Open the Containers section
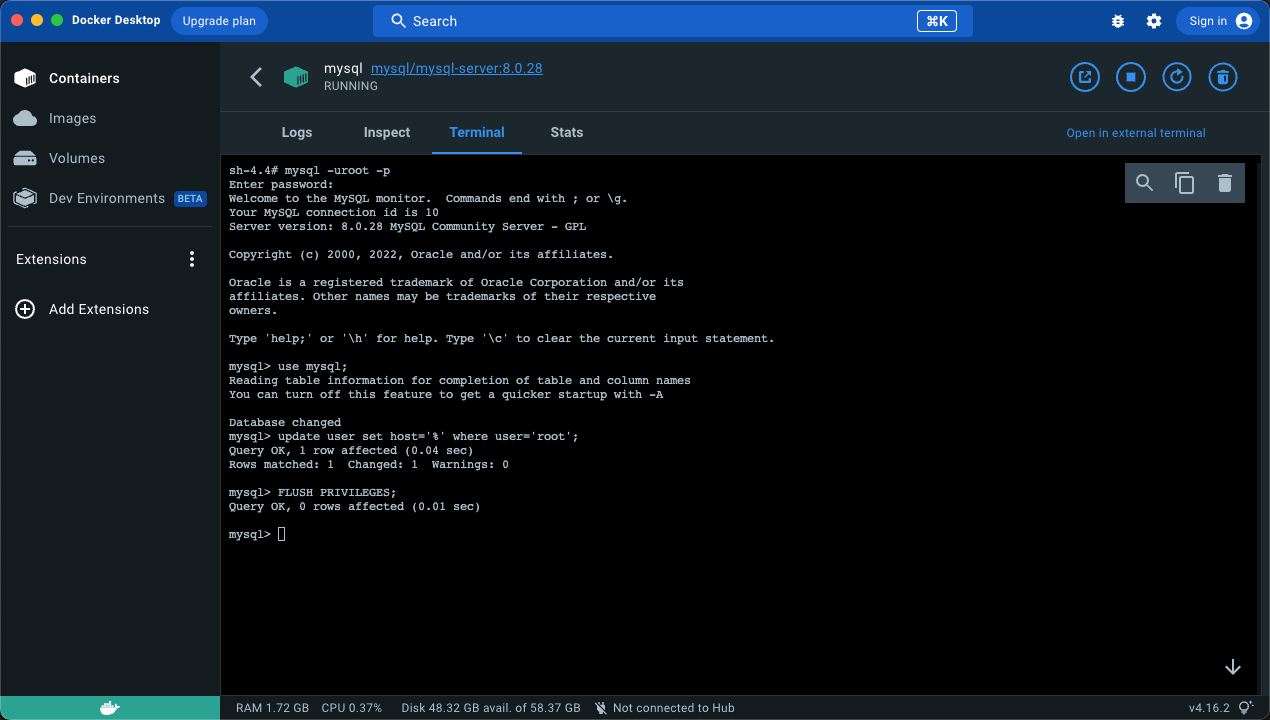The height and width of the screenshot is (720, 1270). click(110, 78)
